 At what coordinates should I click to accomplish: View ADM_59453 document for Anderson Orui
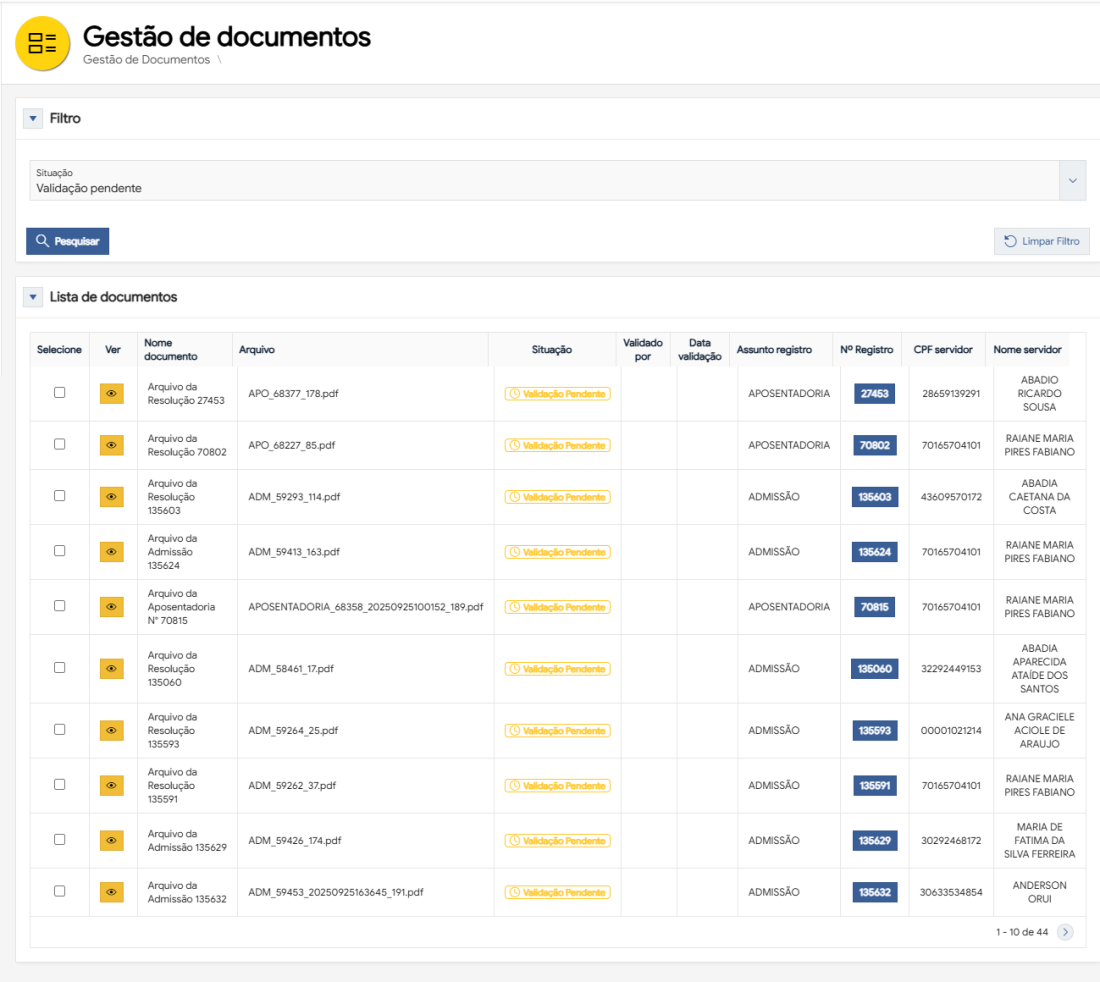point(111,892)
